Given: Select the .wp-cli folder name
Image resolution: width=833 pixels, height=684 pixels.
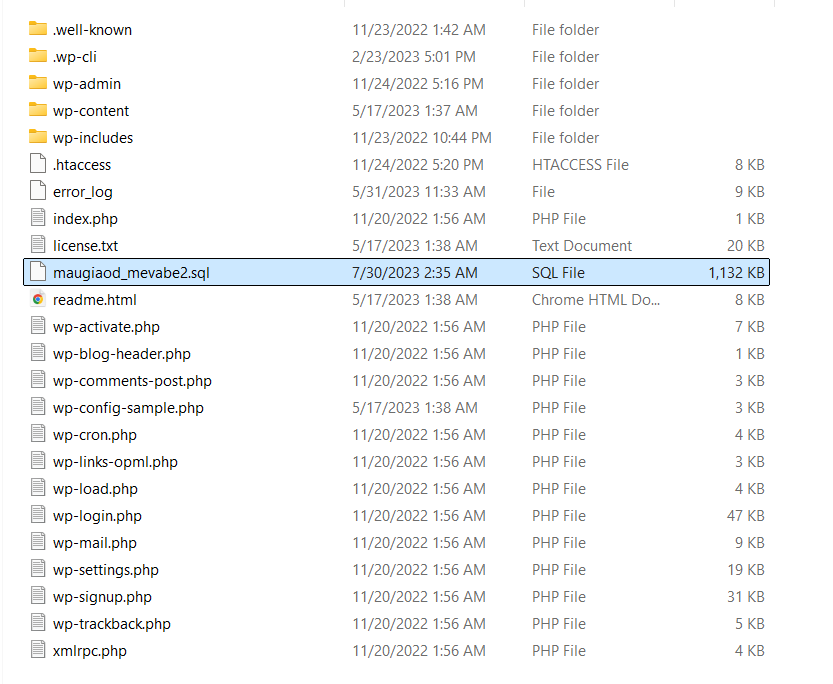Looking at the screenshot, I should [x=75, y=57].
